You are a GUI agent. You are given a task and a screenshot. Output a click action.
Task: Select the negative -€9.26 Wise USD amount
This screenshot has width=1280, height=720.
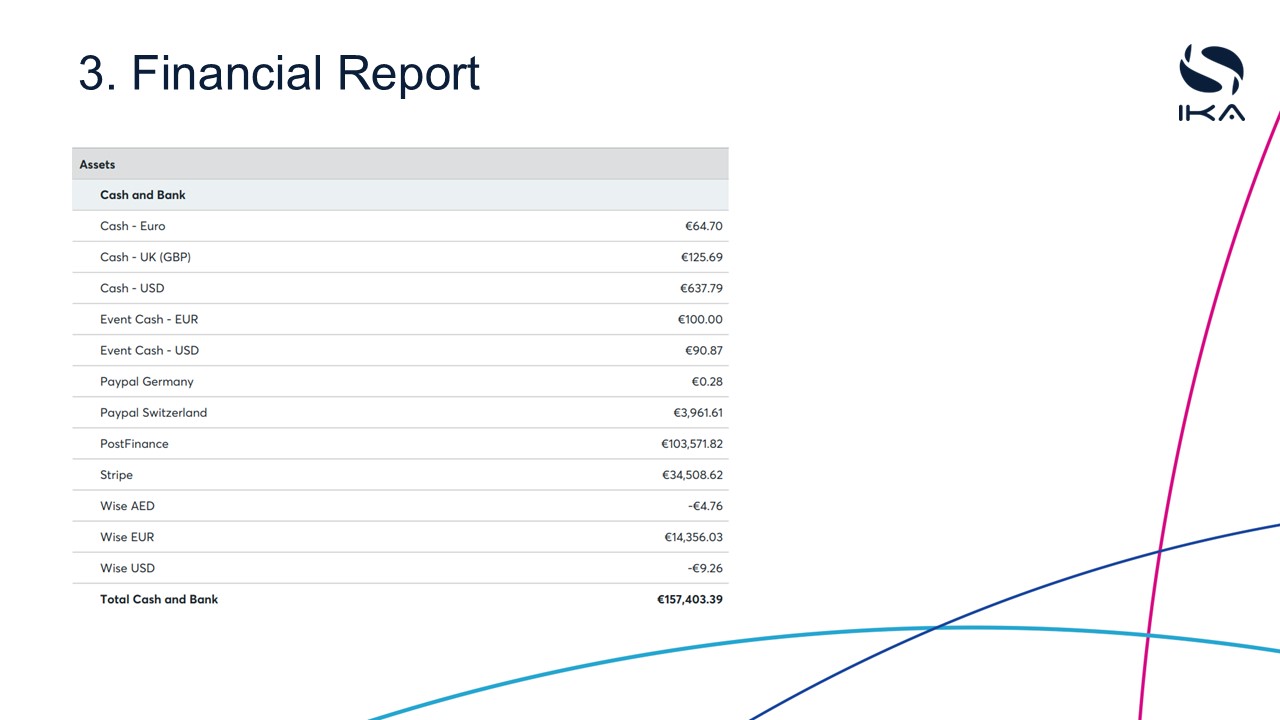[x=704, y=568]
